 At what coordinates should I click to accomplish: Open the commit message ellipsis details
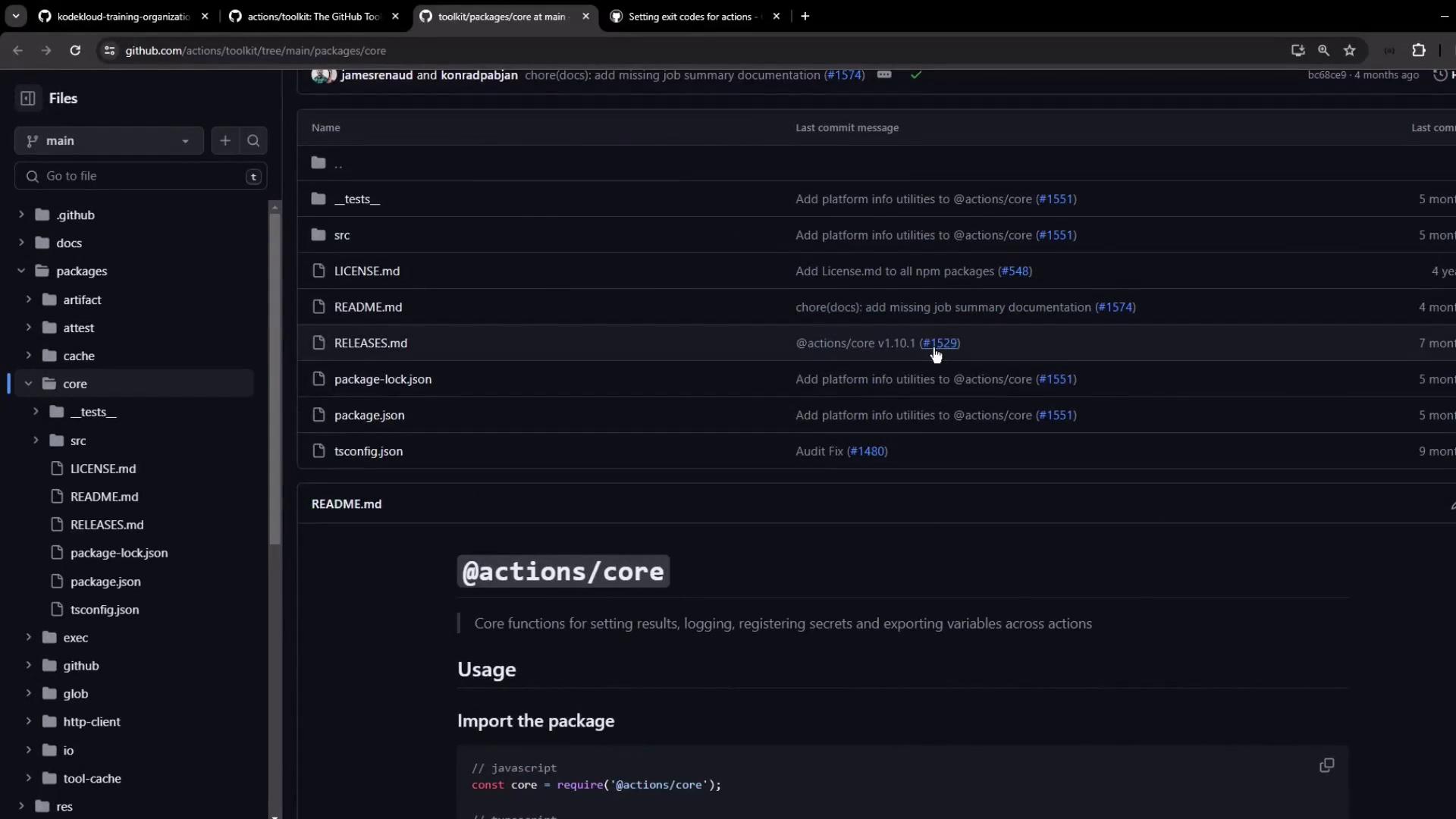(884, 74)
